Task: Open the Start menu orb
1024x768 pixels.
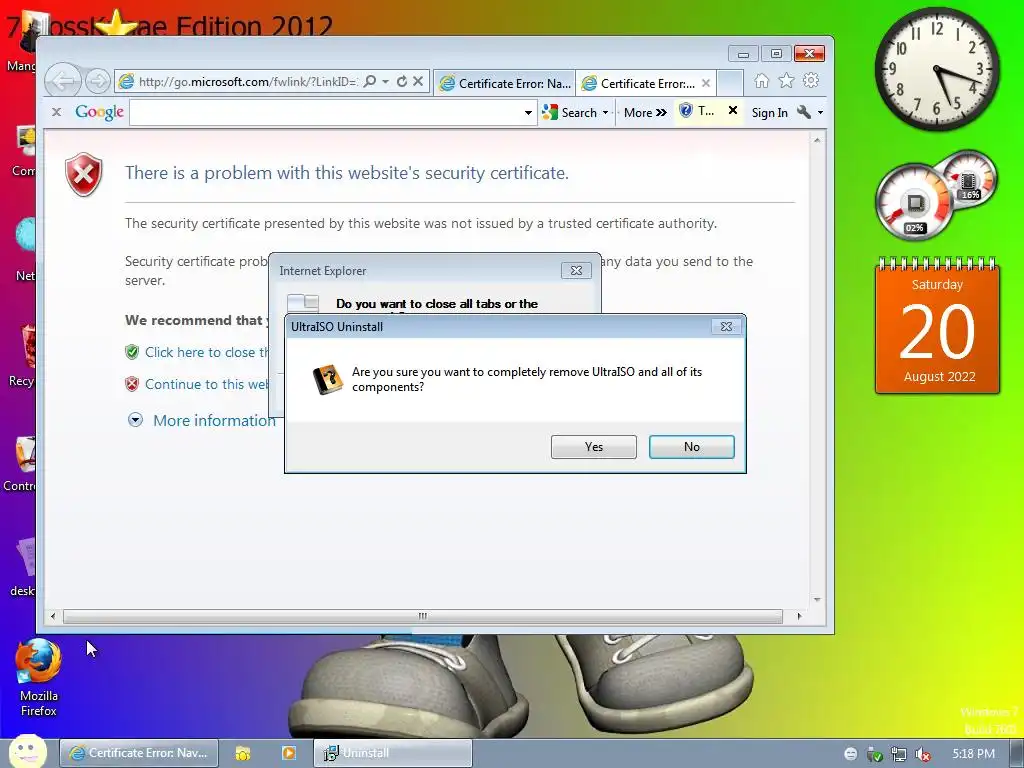Action: [x=27, y=751]
